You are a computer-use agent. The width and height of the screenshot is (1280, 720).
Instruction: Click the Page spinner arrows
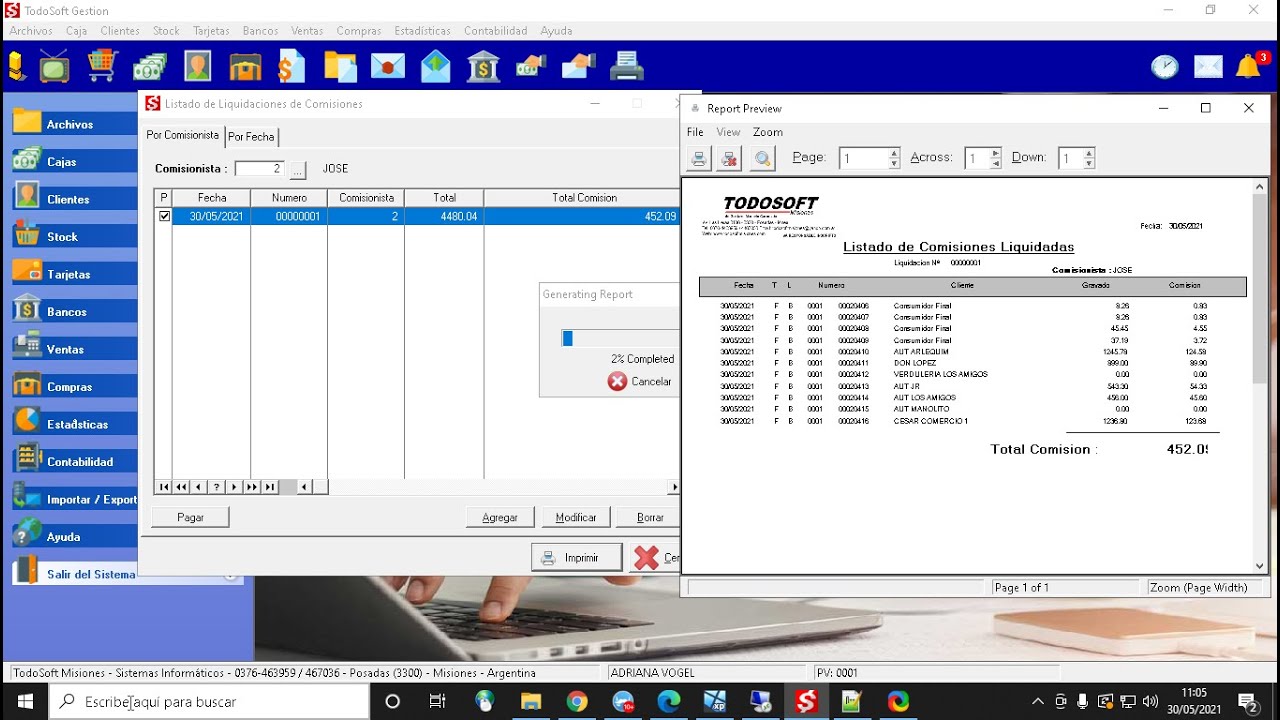893,158
